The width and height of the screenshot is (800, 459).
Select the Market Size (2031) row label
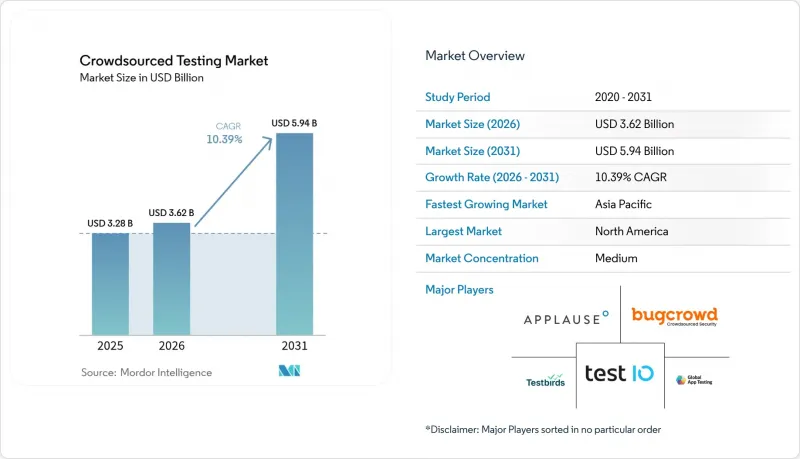coord(472,151)
